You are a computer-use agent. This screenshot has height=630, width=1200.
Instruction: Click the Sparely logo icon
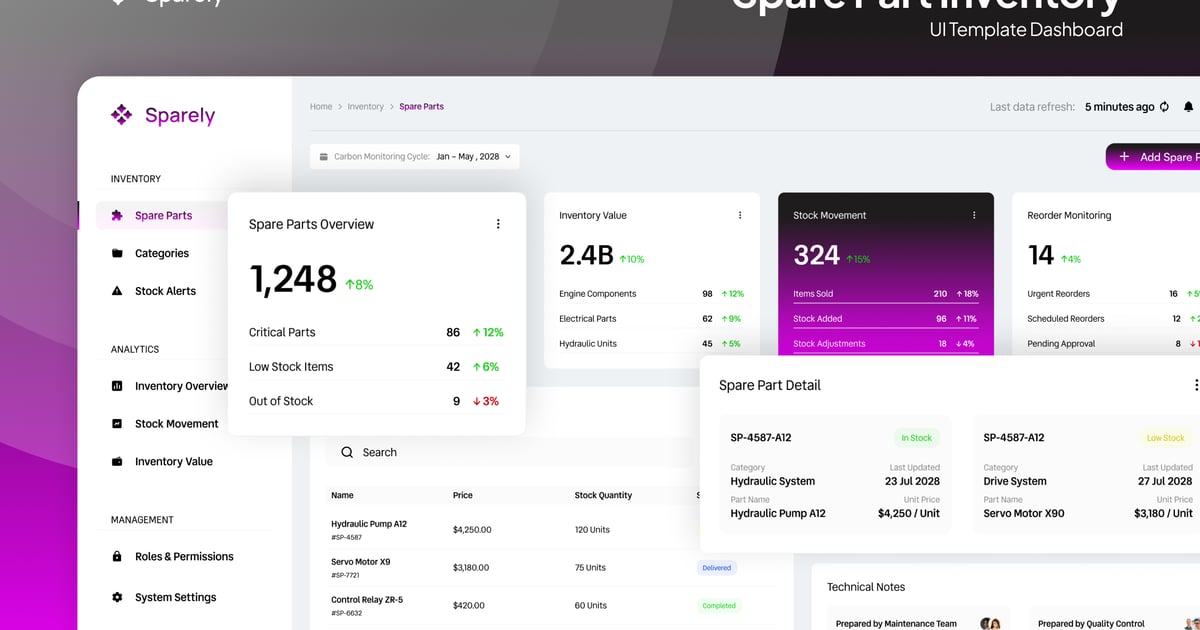(121, 115)
